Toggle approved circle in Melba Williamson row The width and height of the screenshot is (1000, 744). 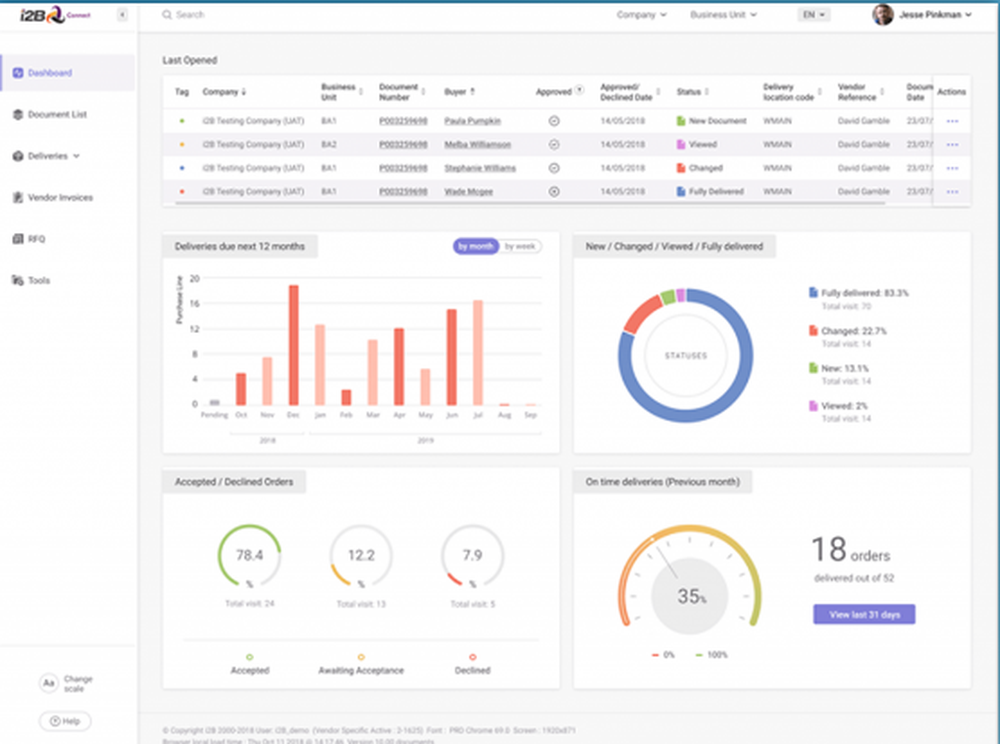[x=554, y=145]
